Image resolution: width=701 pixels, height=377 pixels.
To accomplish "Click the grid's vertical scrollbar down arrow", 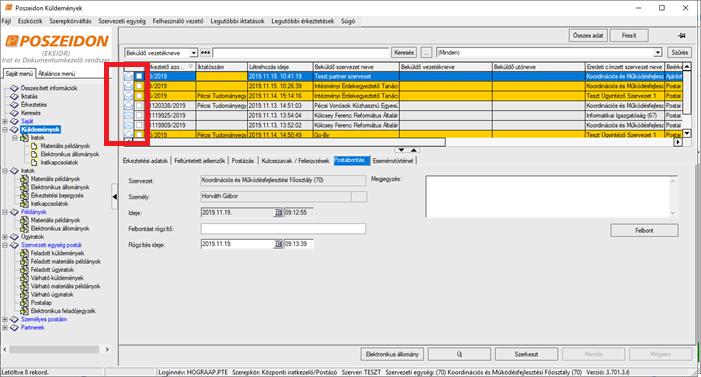I will pyautogui.click(x=687, y=134).
